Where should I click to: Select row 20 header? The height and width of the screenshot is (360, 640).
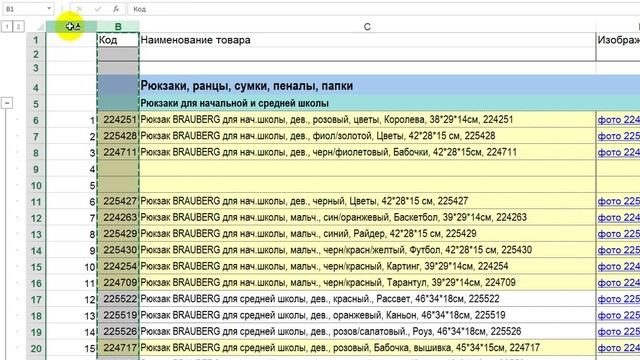tap(36, 348)
